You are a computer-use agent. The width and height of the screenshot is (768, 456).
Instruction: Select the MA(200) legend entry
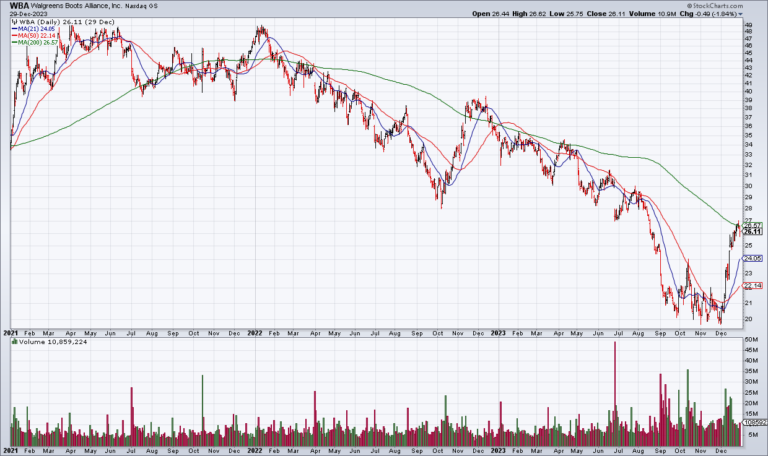[37, 46]
